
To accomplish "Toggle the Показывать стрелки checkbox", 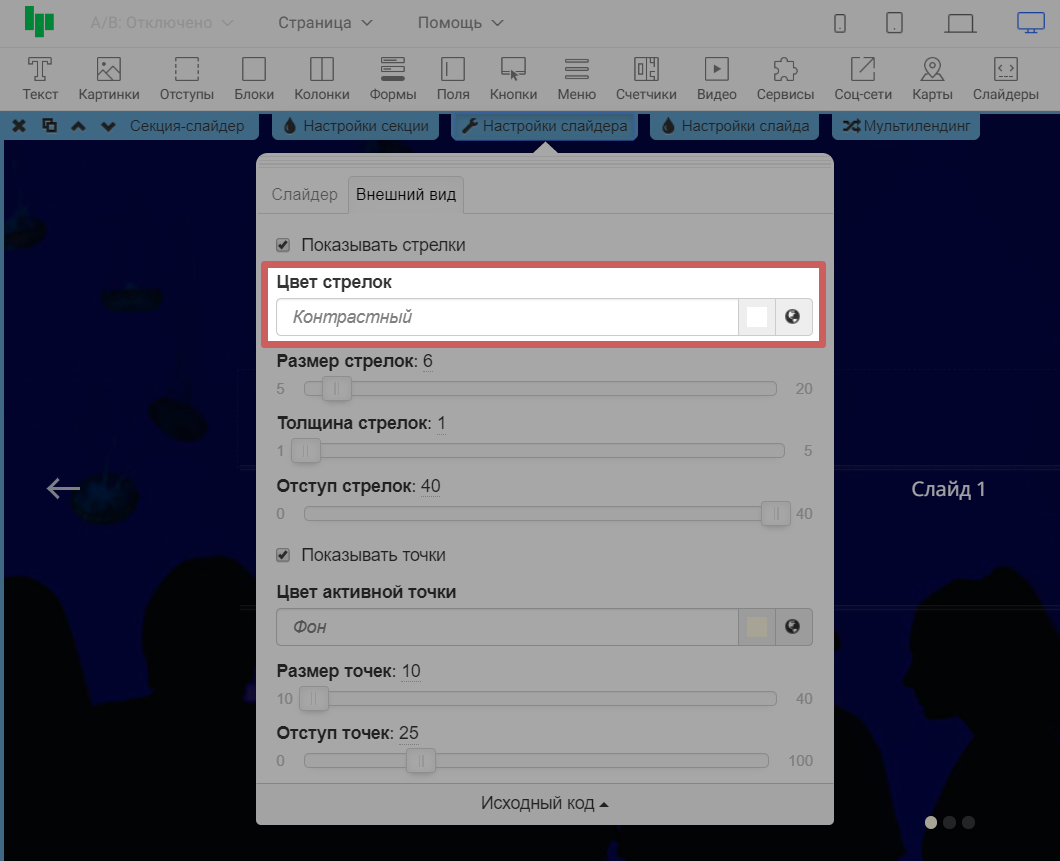I will coord(283,245).
